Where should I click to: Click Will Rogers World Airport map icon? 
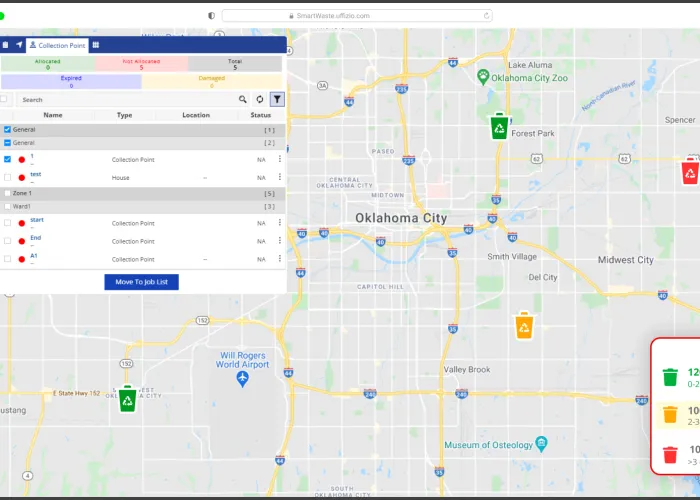point(242,379)
